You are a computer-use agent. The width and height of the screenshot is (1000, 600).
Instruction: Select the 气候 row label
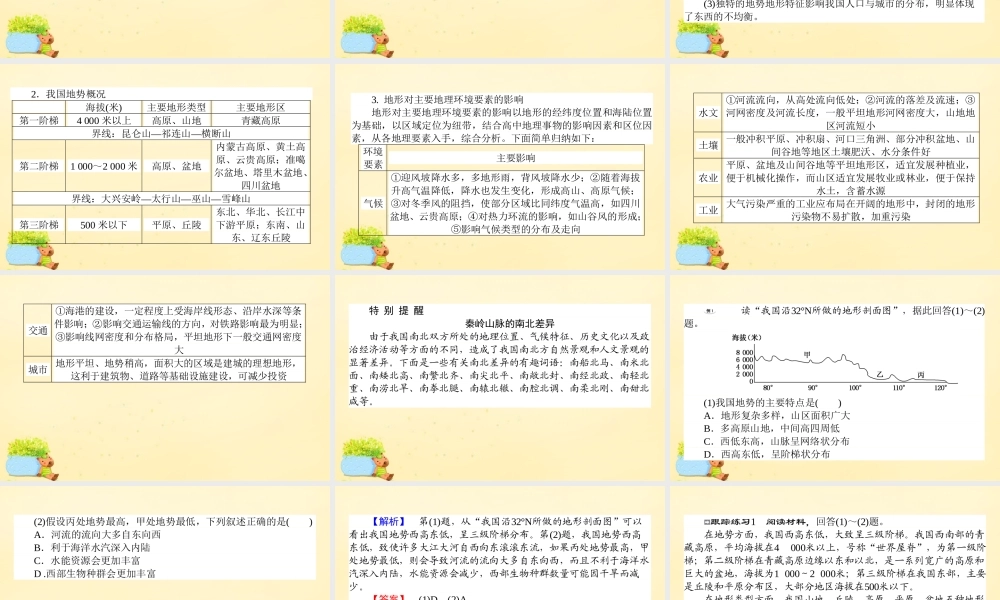(373, 203)
